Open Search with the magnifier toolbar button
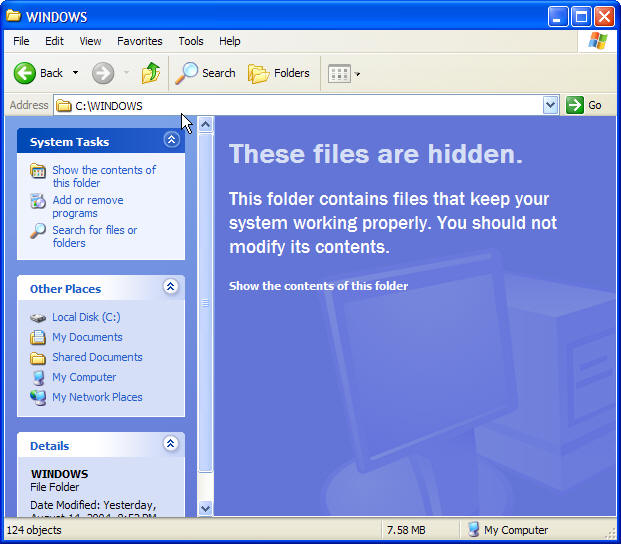The width and height of the screenshot is (621, 544). point(205,73)
